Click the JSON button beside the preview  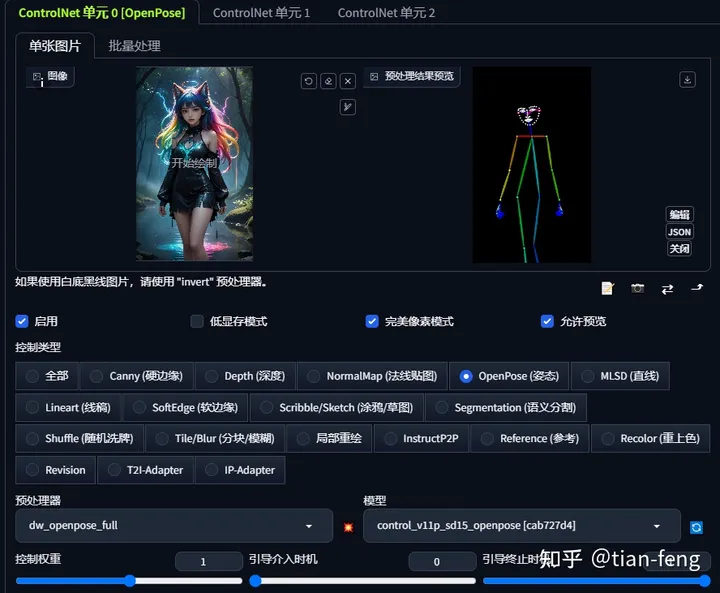tap(679, 232)
